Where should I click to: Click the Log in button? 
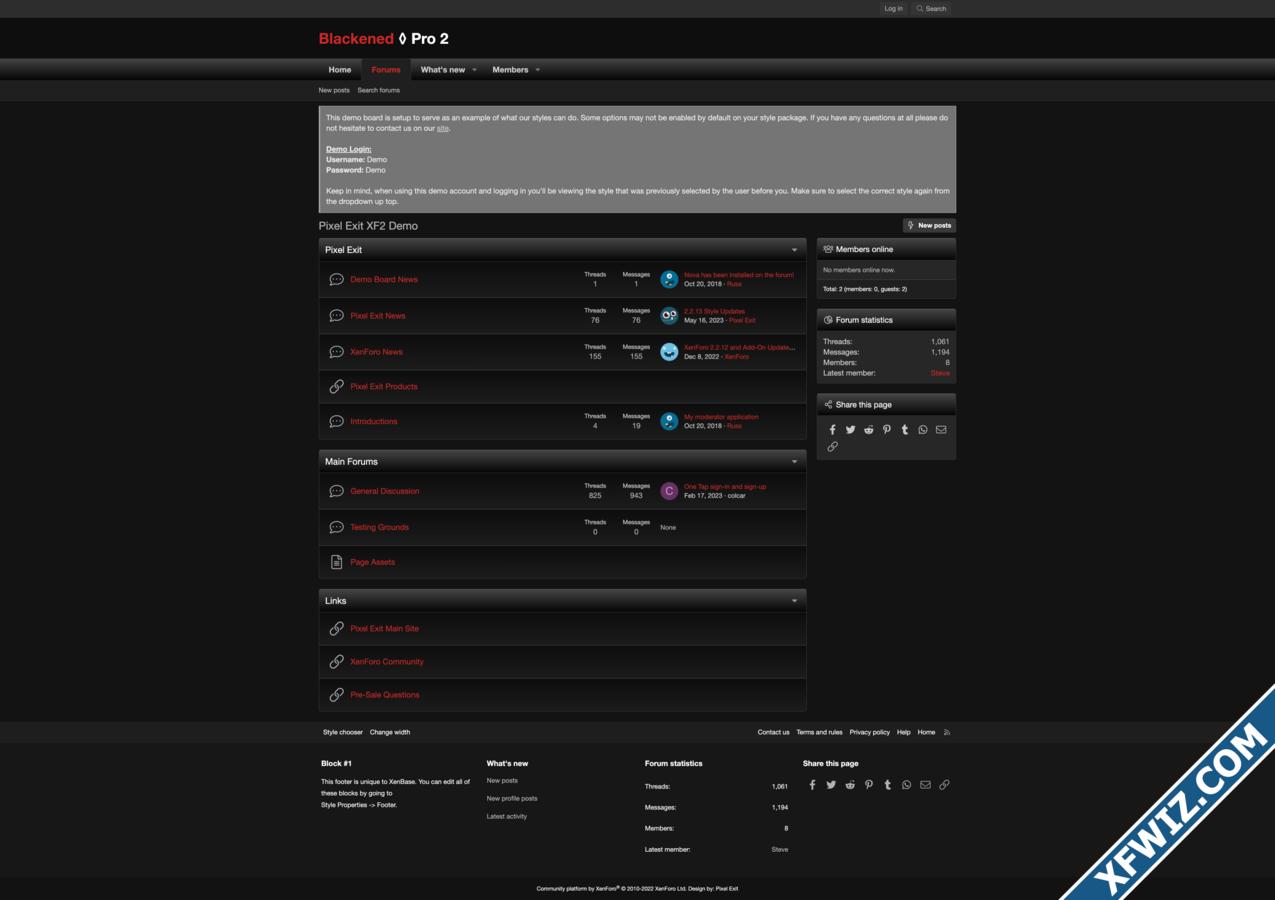[x=893, y=8]
